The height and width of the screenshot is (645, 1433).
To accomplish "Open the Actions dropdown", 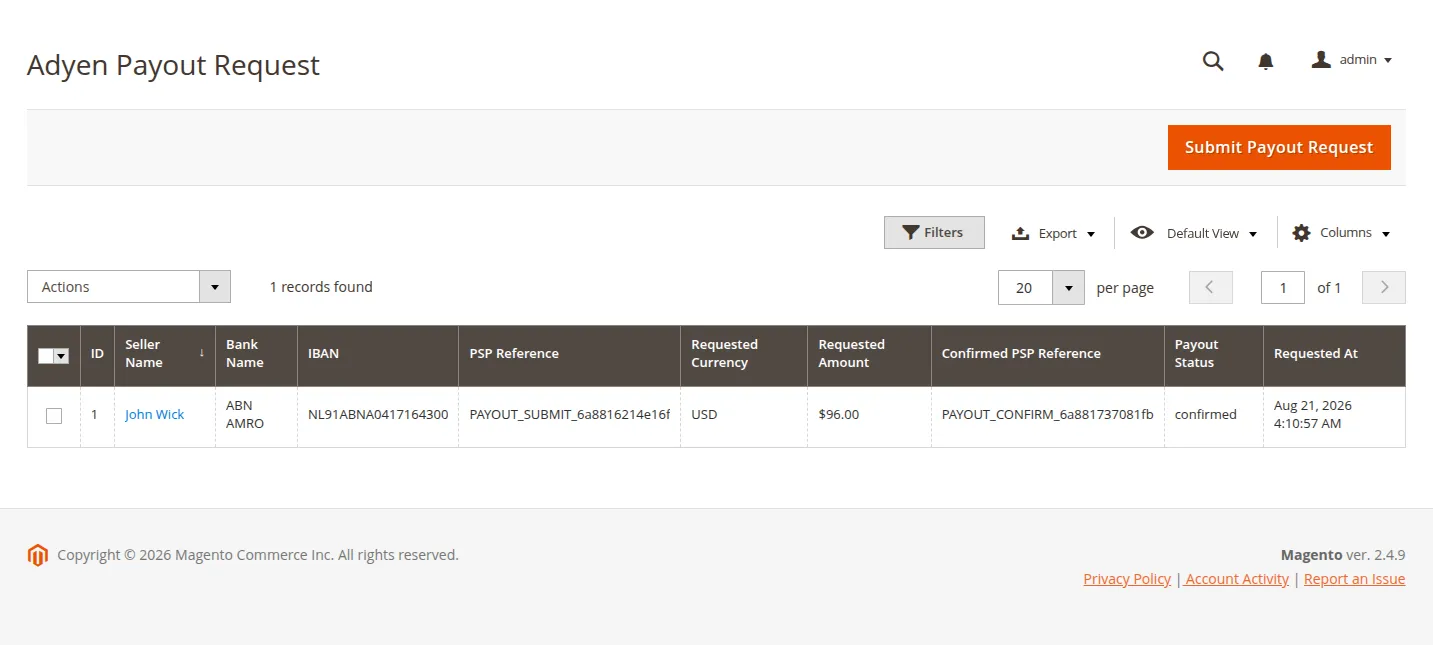I will pos(129,287).
